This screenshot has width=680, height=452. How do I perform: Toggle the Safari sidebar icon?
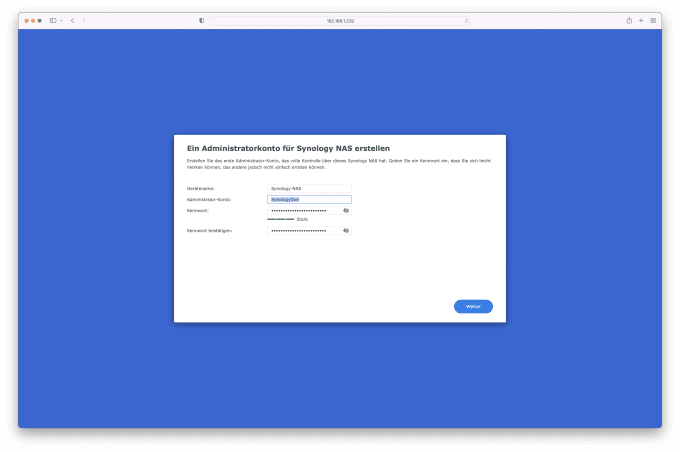pos(53,20)
